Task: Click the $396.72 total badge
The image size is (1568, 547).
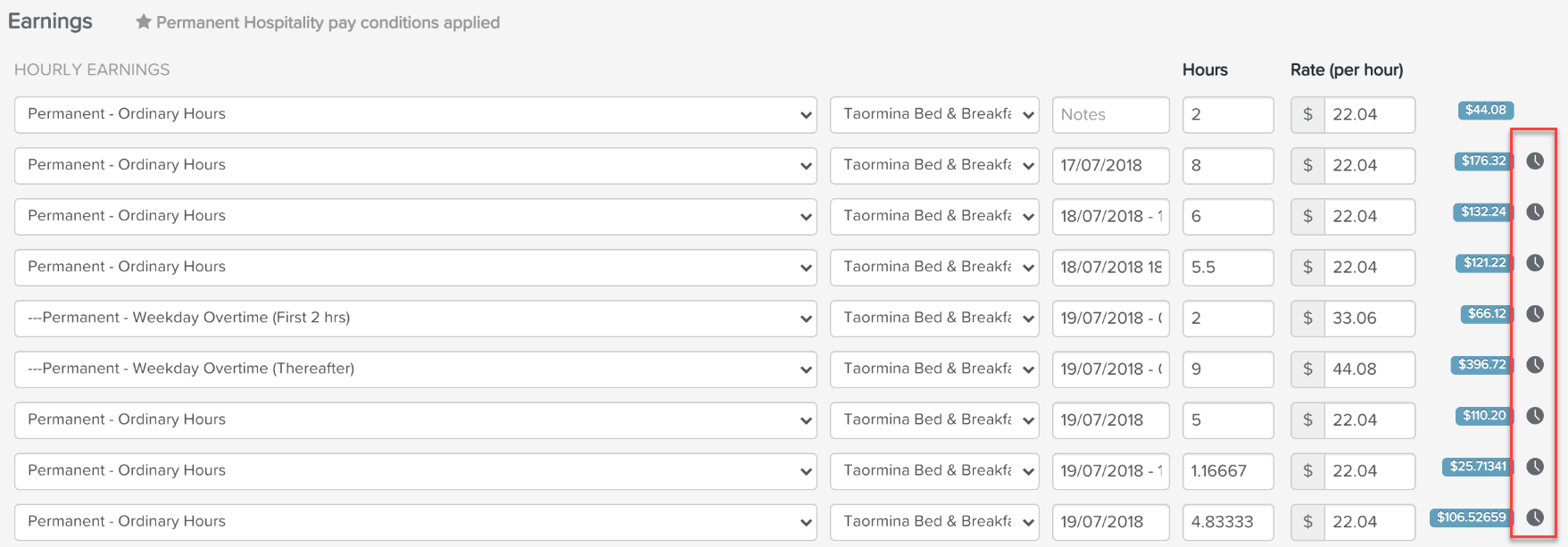Action: pyautogui.click(x=1482, y=365)
